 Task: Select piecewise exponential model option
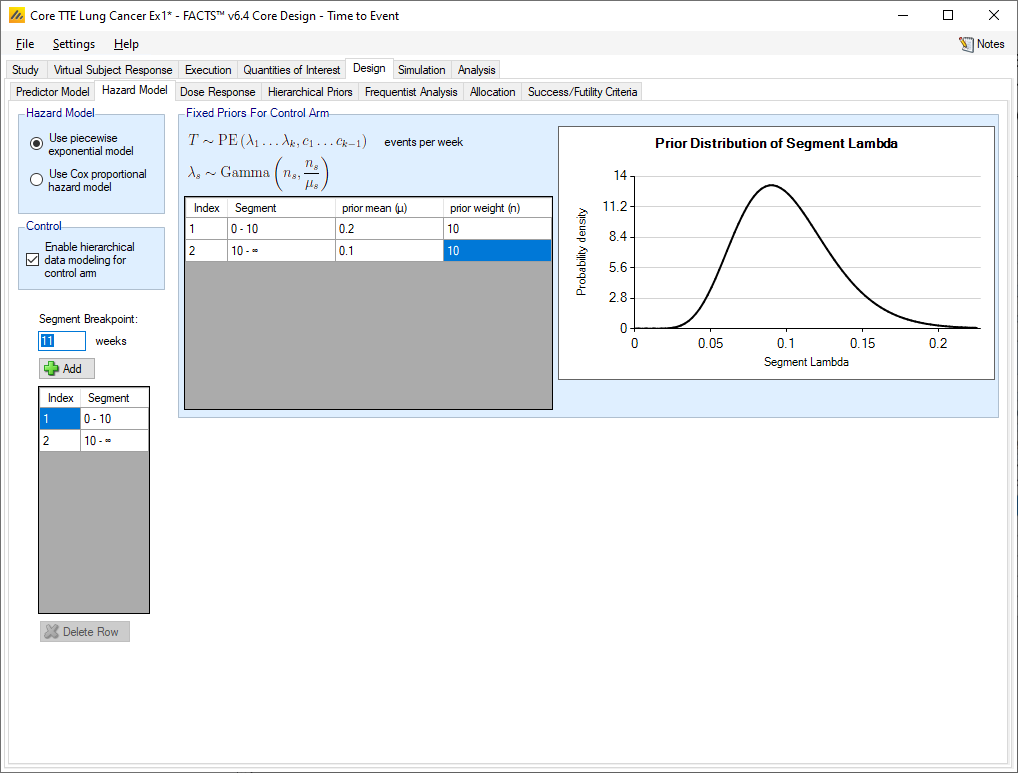[x=37, y=144]
